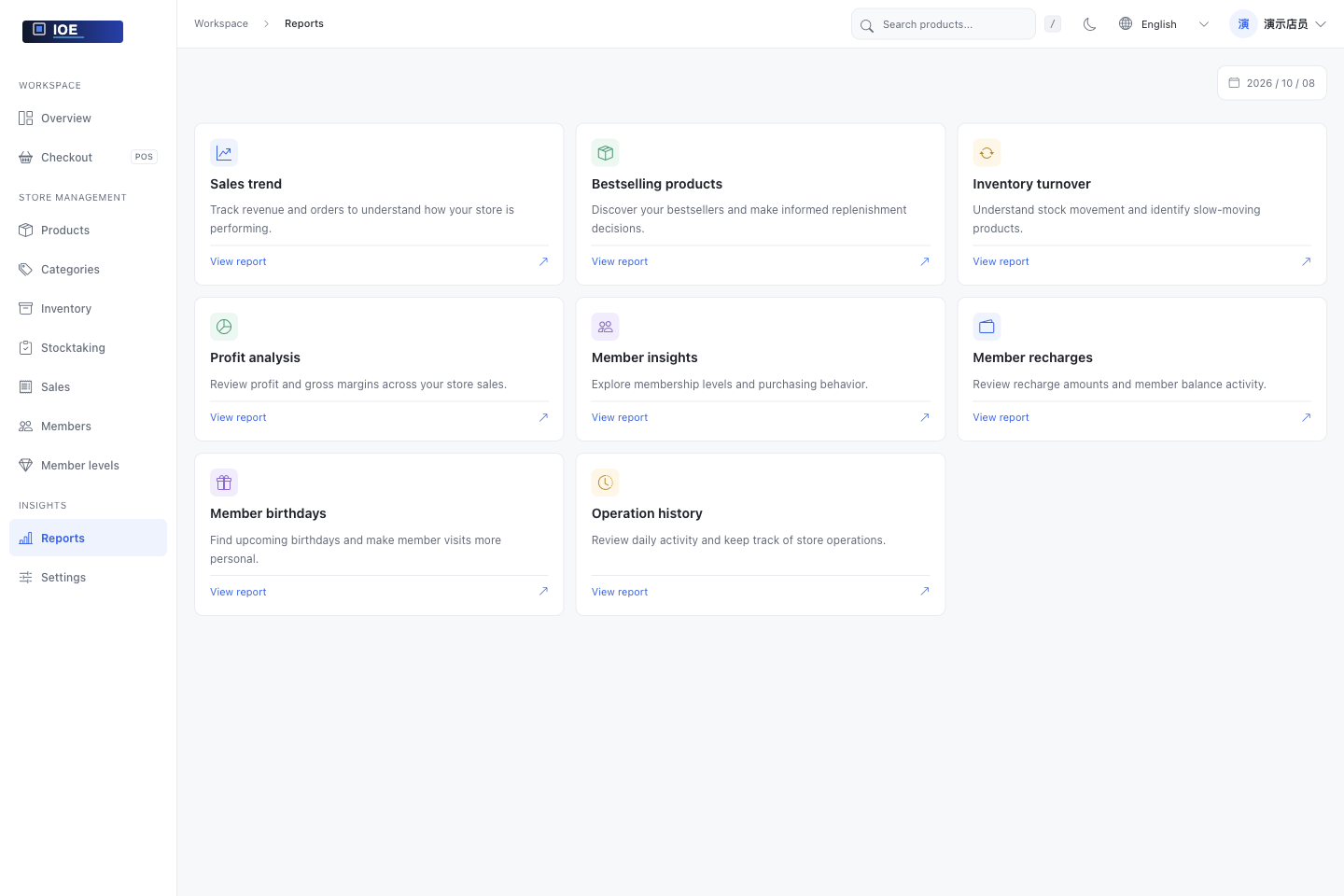Open Overview in the sidebar

(x=88, y=119)
